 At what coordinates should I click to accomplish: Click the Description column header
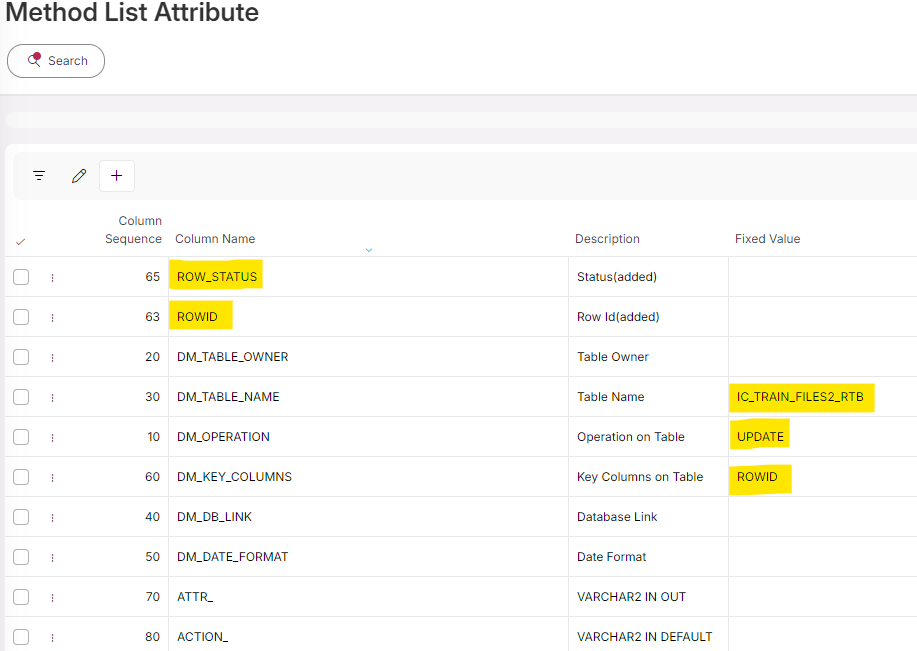[x=607, y=239]
